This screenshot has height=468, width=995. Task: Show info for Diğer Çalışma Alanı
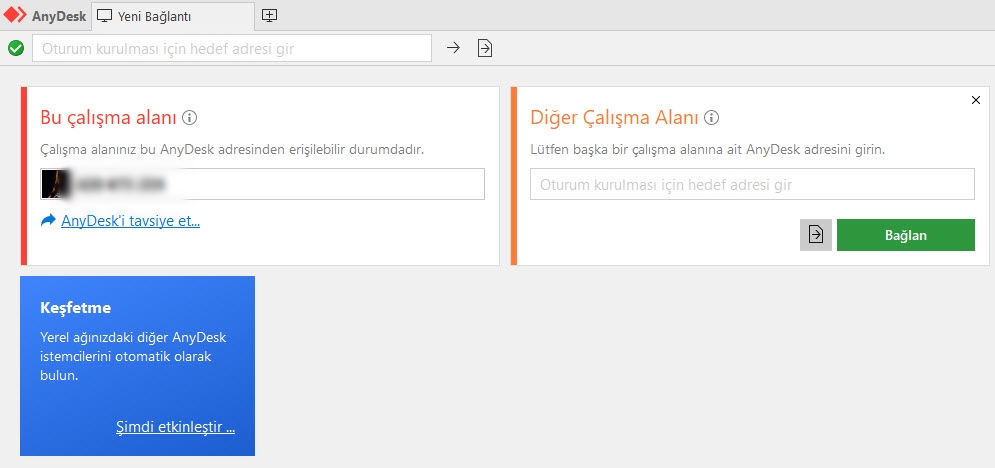click(x=712, y=118)
